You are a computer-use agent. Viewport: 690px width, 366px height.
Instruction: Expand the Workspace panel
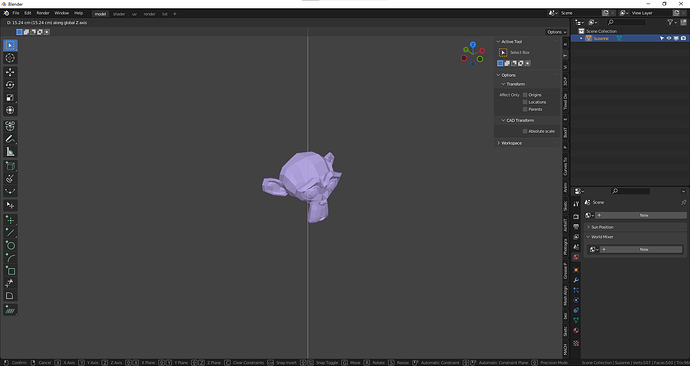pos(499,143)
